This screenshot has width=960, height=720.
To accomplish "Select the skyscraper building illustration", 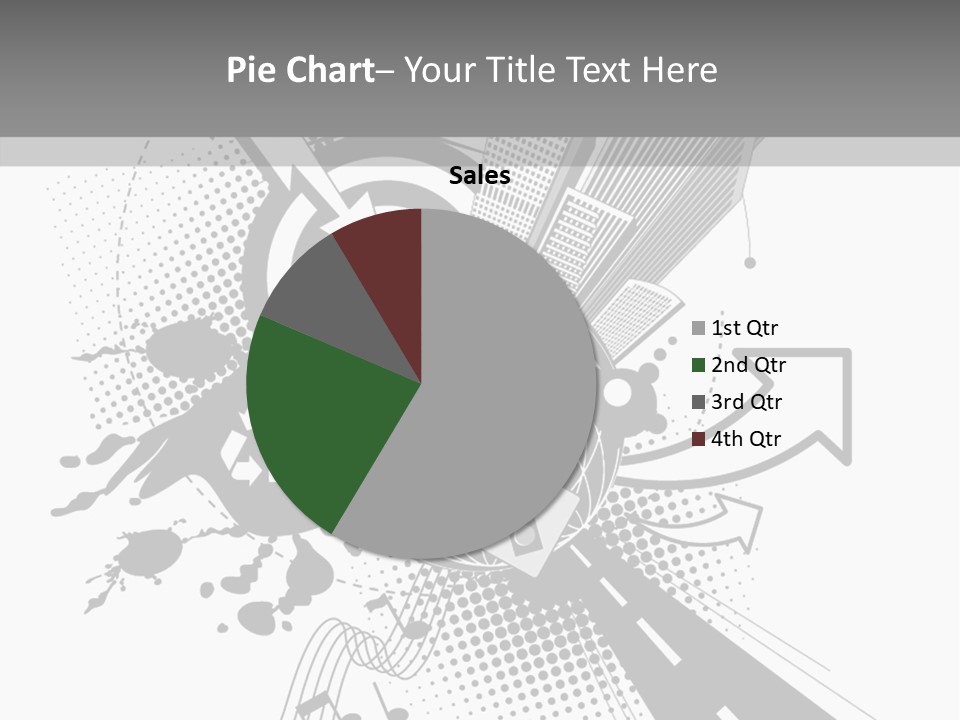I will [640, 230].
